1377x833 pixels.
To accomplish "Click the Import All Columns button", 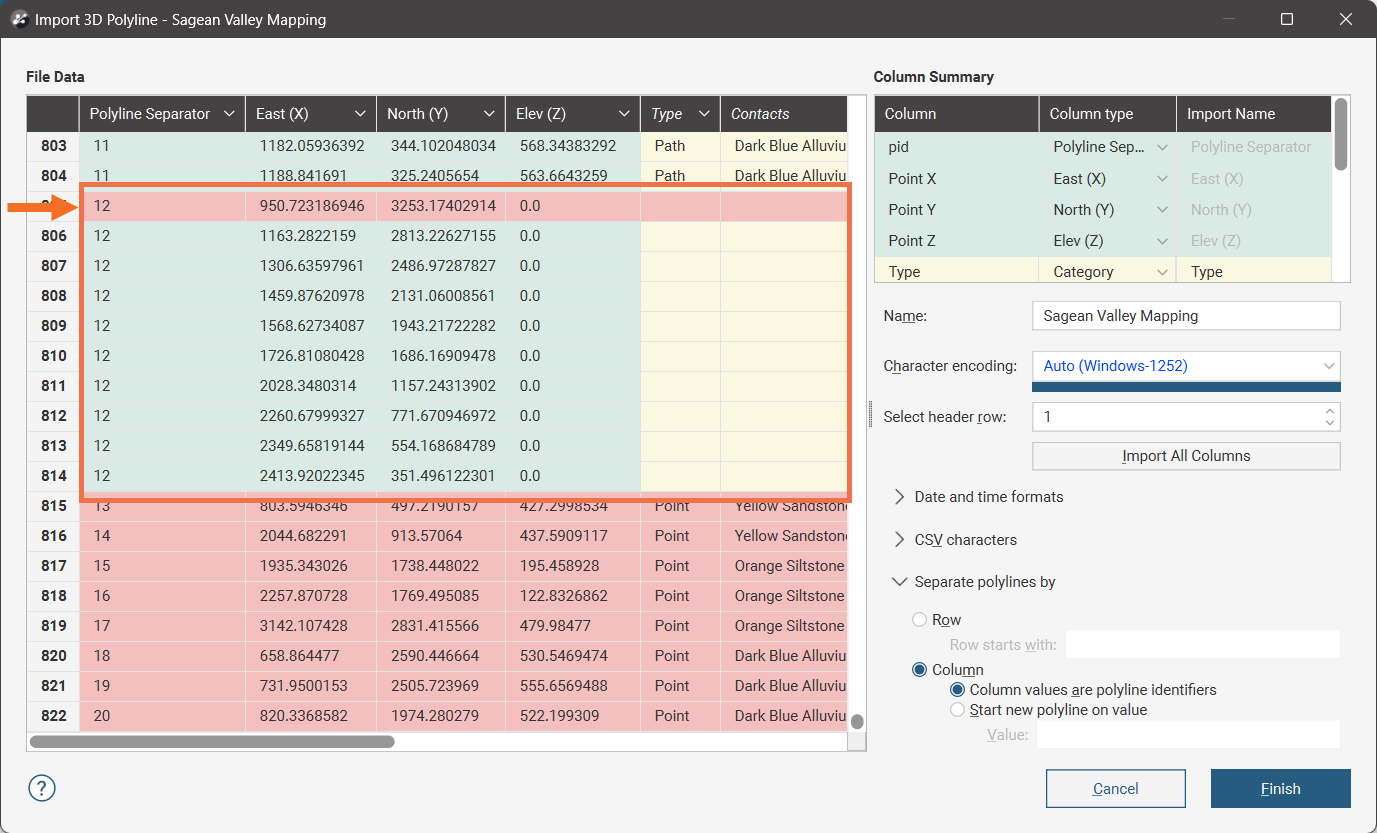I will click(1185, 456).
